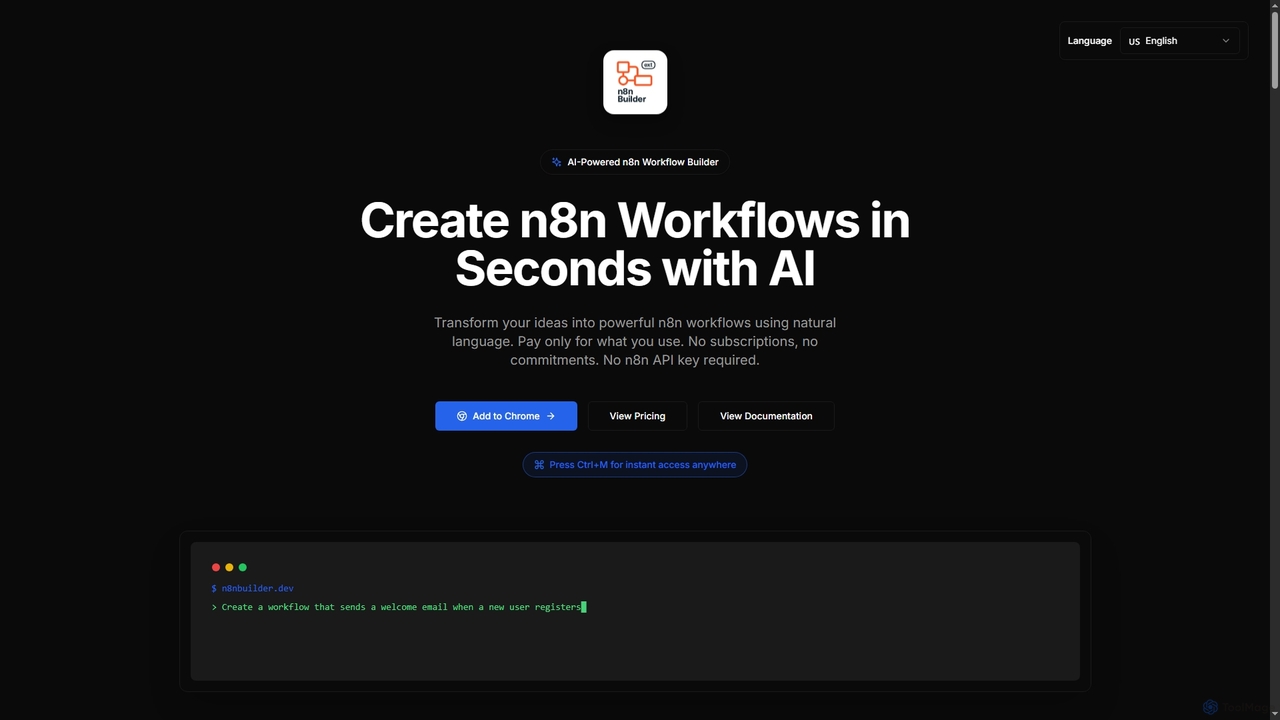Click the n8n Builder logo
The width and height of the screenshot is (1280, 720).
(x=635, y=82)
